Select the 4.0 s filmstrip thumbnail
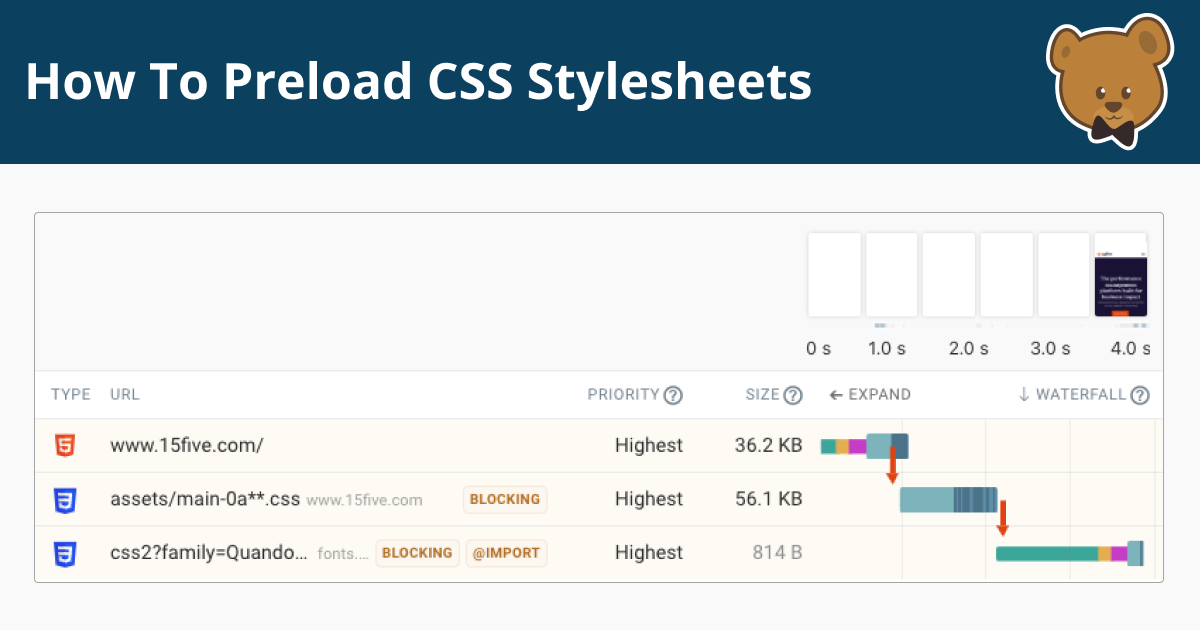1200x630 pixels. coord(1120,275)
